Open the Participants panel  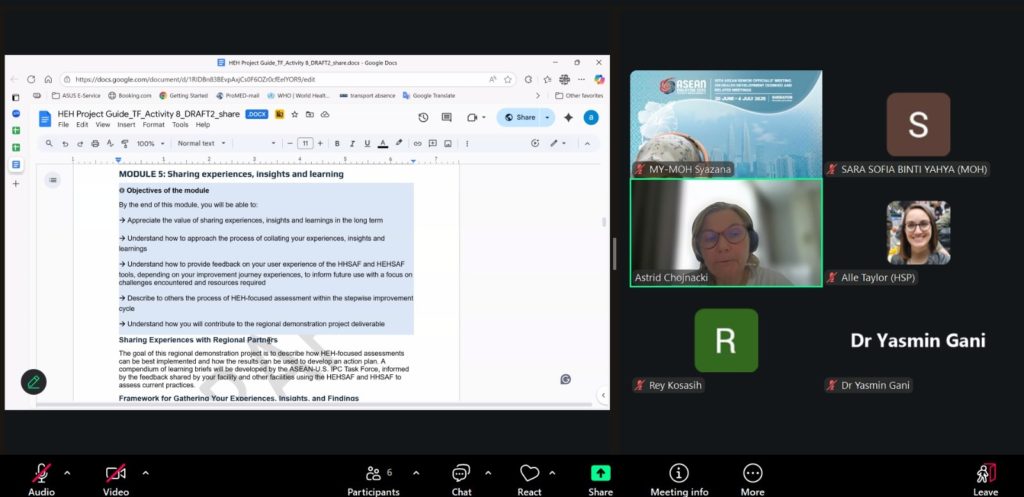point(373,473)
